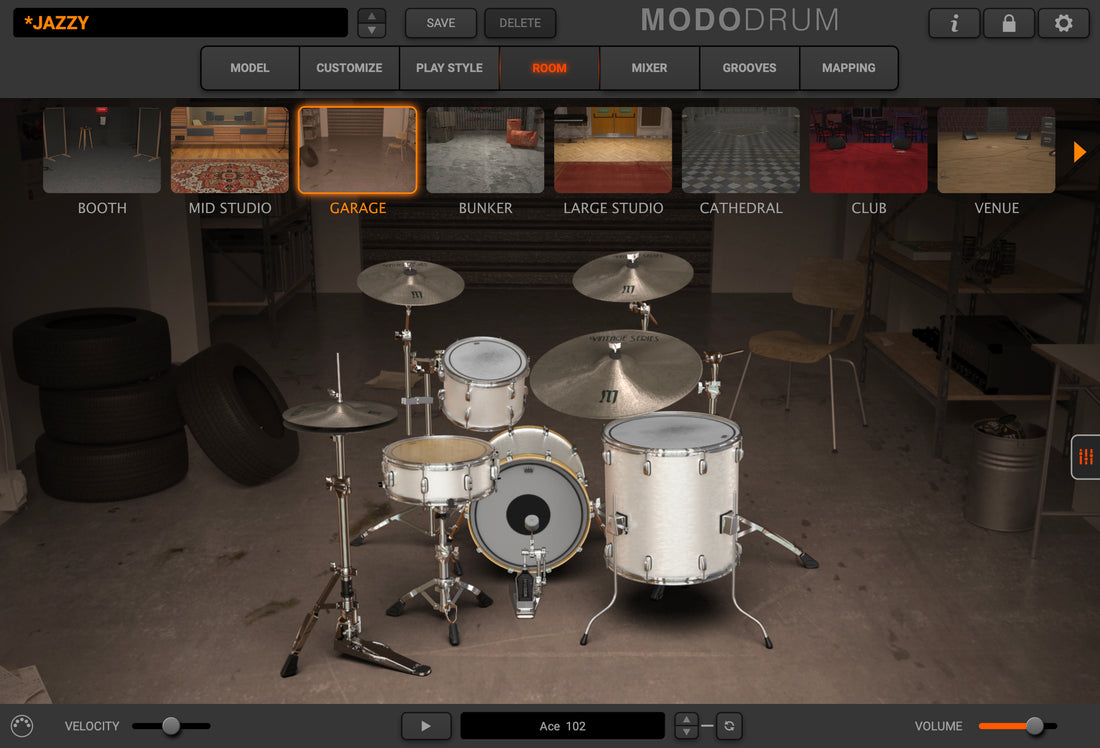The image size is (1100, 748).
Task: Step to next groove with arrows
Action: (686, 733)
